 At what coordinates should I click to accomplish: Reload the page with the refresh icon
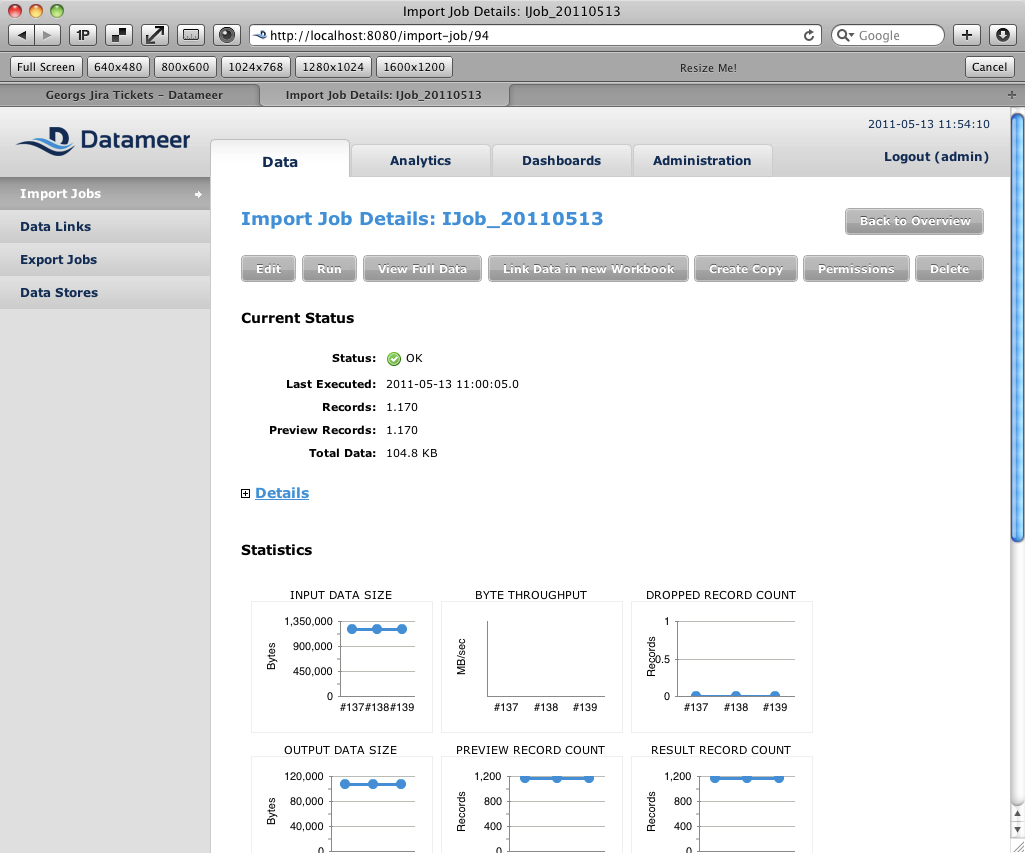[x=809, y=35]
